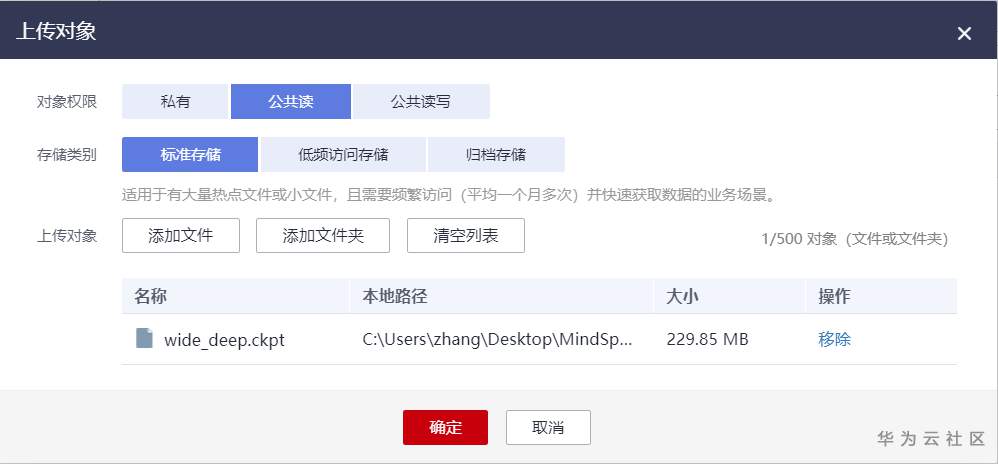Close the 上传对象 dialog with X
The height and width of the screenshot is (464, 998).
pos(964,34)
